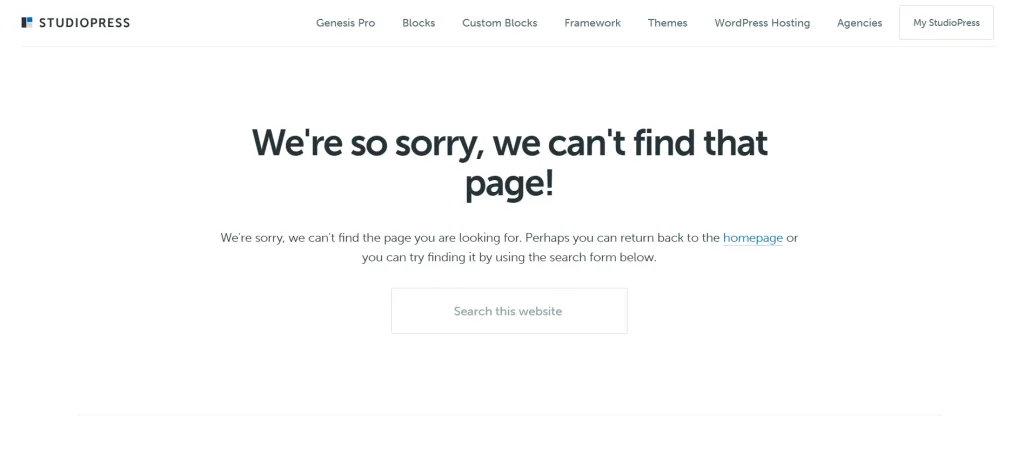This screenshot has width=1024, height=450.
Task: Click the My StudioPress button
Action: tap(946, 23)
